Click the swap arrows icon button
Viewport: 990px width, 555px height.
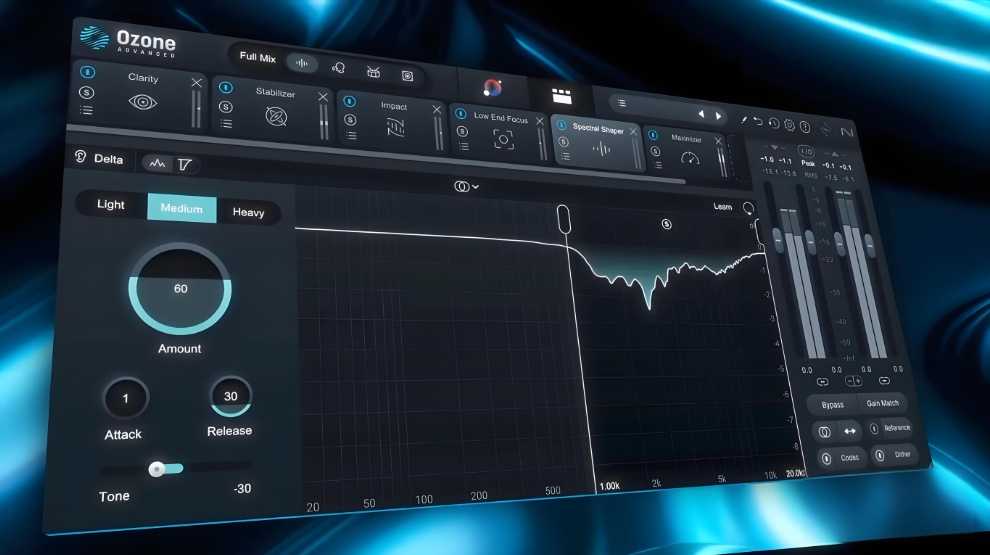850,431
